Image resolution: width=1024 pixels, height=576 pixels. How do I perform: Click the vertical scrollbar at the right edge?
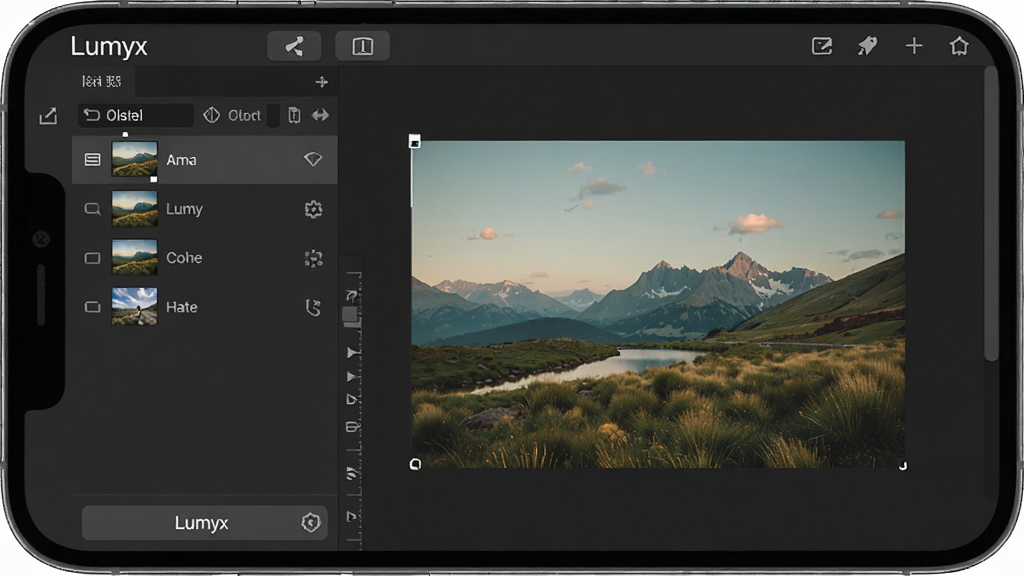tap(991, 213)
